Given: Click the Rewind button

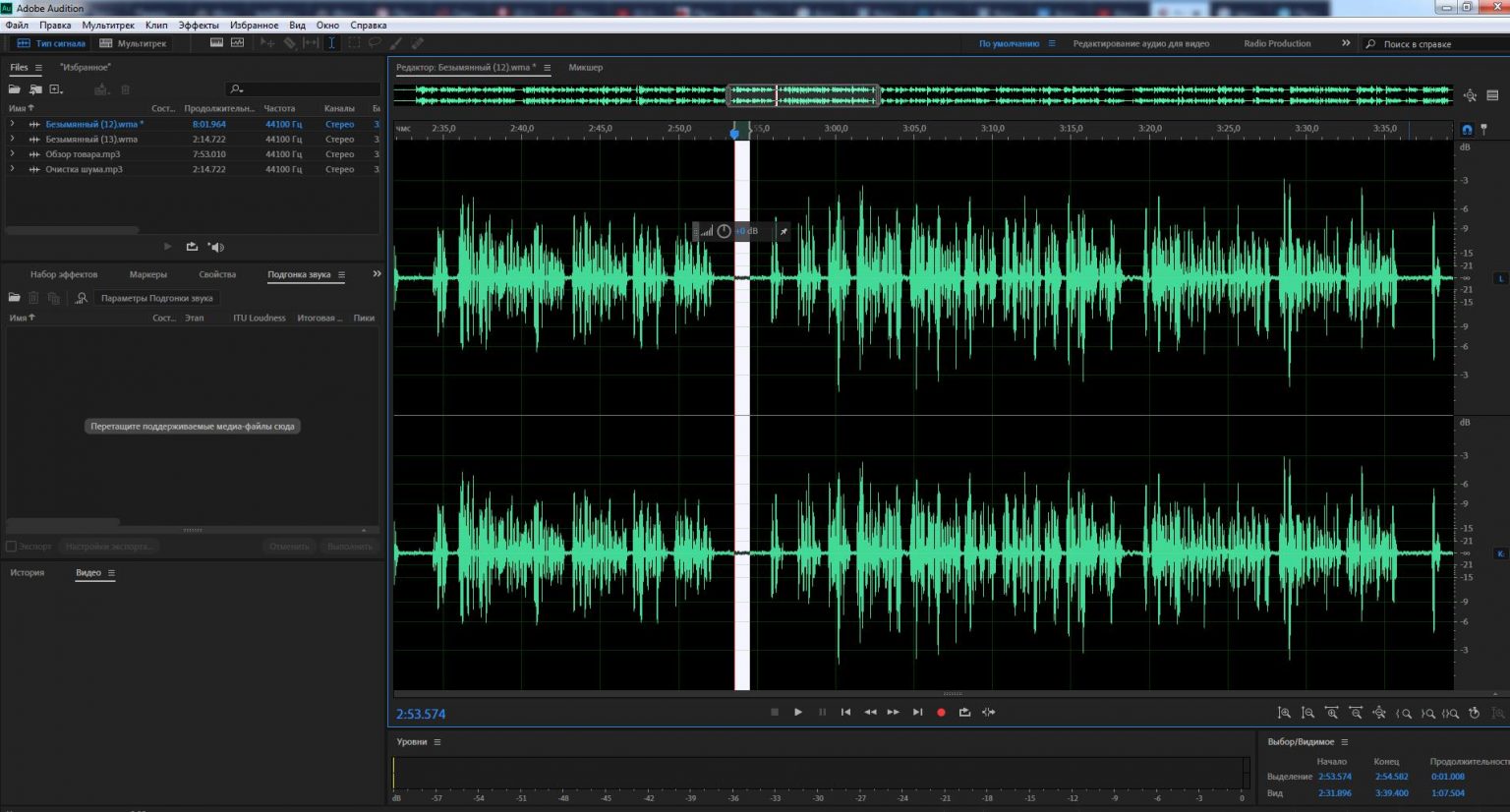Looking at the screenshot, I should pos(870,712).
